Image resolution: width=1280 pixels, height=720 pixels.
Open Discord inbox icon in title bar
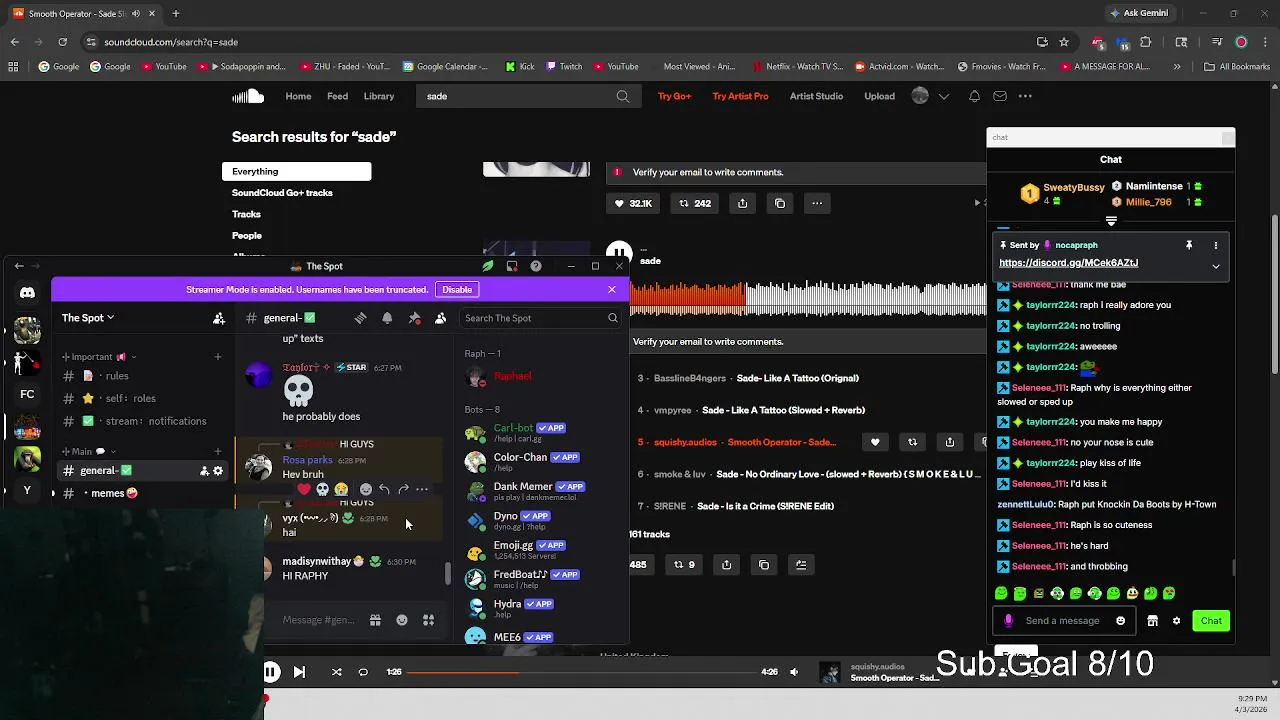click(x=512, y=266)
